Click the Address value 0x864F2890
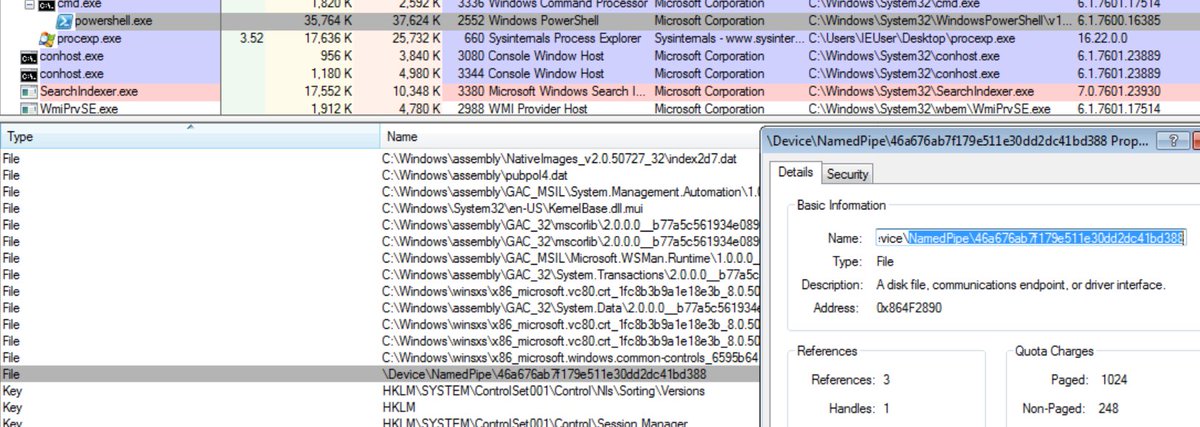Image resolution: width=1200 pixels, height=427 pixels. (x=907, y=308)
